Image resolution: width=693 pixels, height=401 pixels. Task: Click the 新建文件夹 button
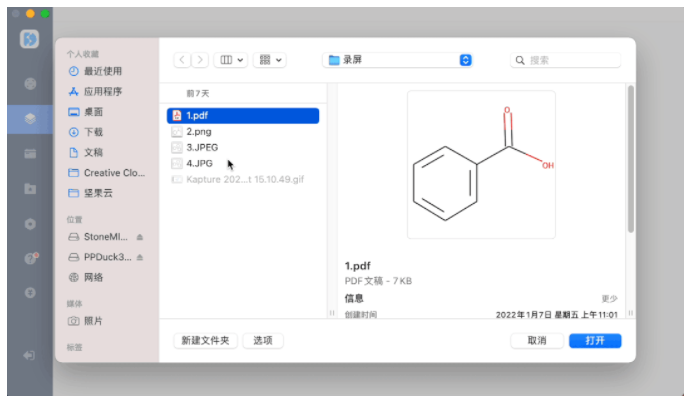pos(206,341)
